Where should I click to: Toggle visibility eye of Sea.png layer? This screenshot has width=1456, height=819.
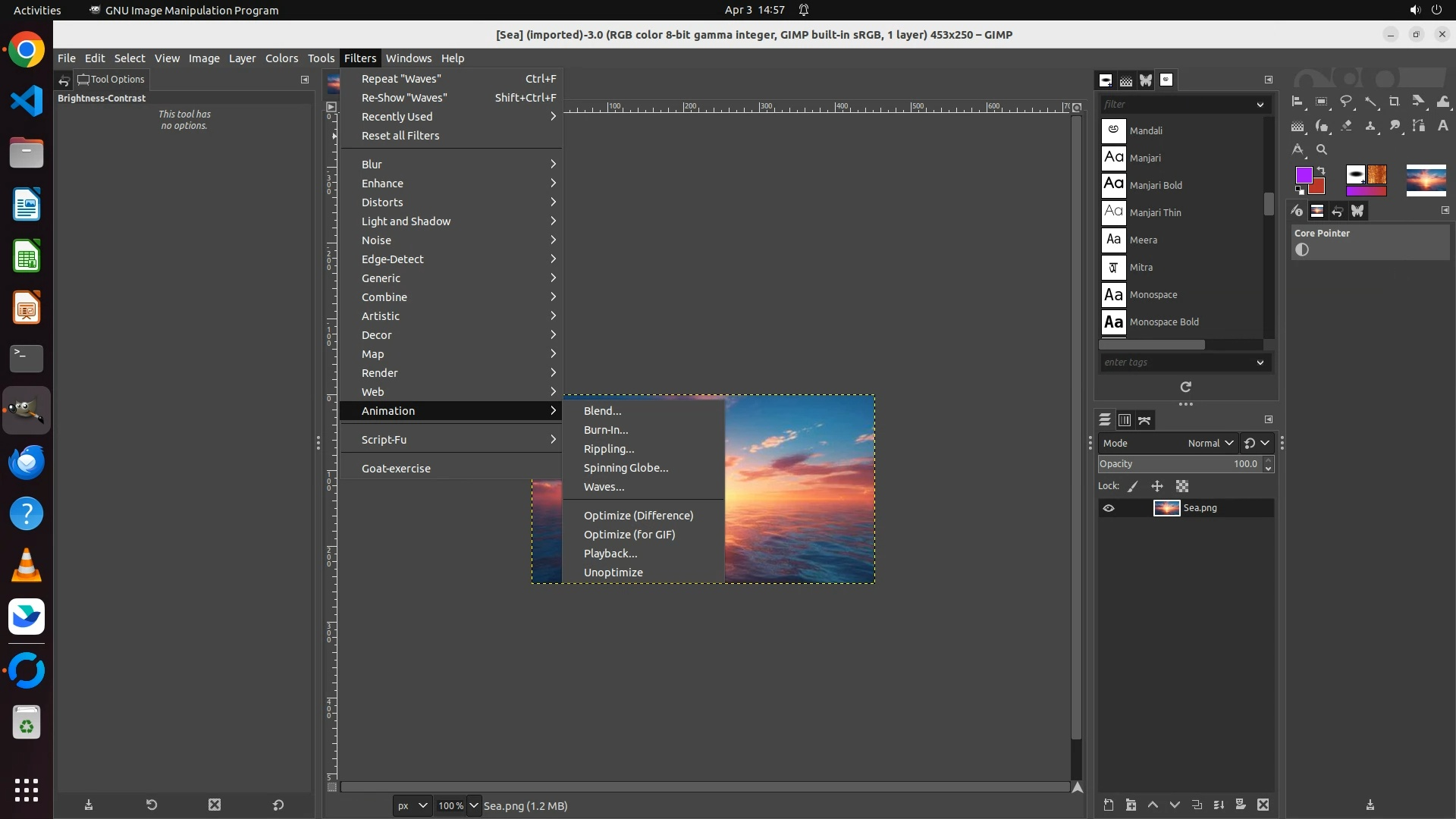1109,508
